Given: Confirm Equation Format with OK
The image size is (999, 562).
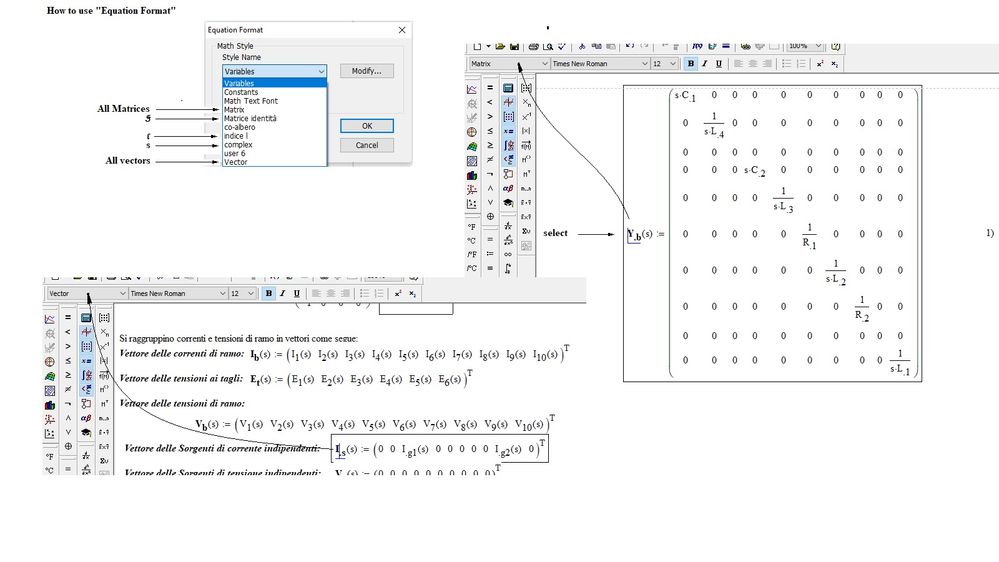Looking at the screenshot, I should [366, 126].
